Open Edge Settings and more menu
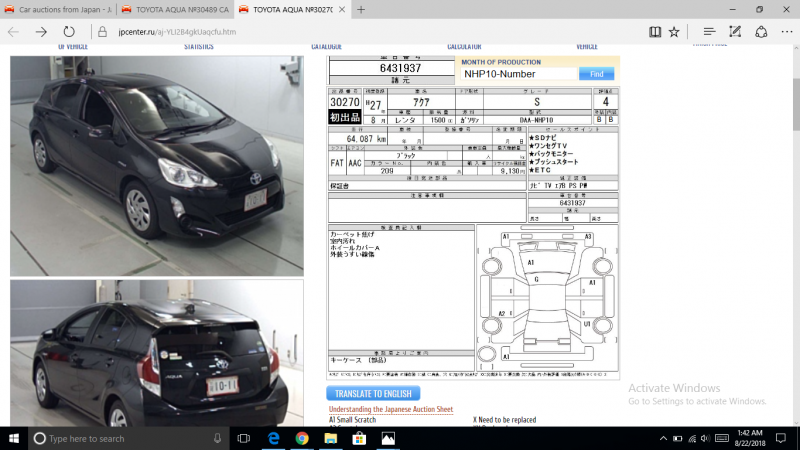800x450 pixels. click(x=787, y=32)
